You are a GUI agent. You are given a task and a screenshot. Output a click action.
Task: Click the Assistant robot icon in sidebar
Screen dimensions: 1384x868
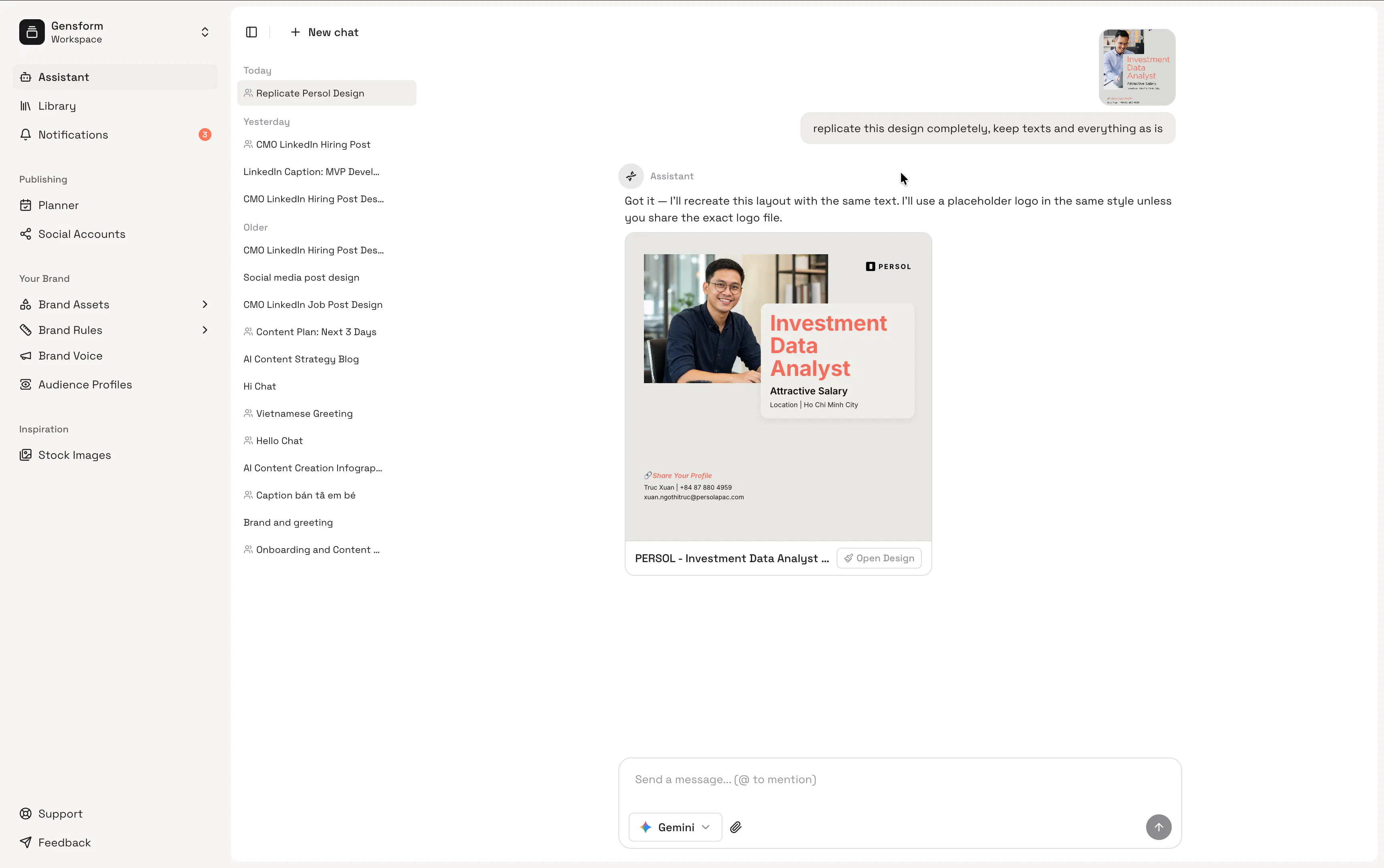coord(25,77)
